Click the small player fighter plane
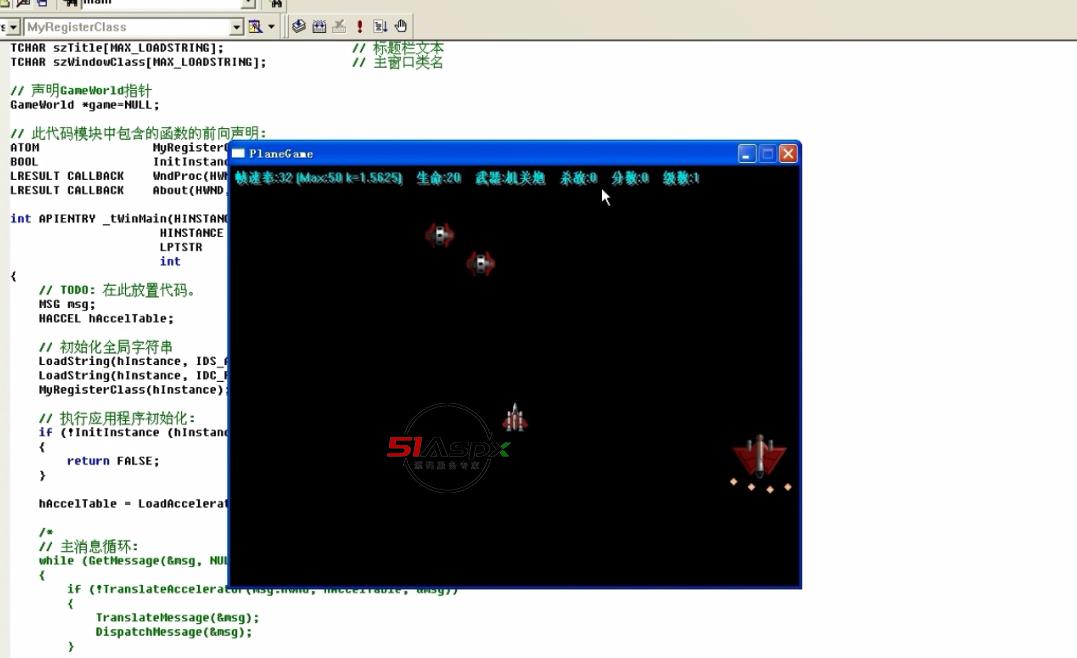Screen dimensions: 1077x658 (x=514, y=418)
